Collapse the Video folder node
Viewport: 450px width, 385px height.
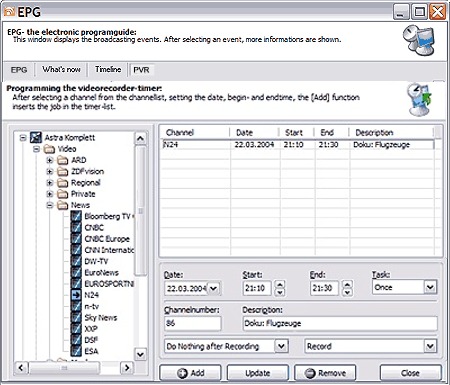[36, 149]
